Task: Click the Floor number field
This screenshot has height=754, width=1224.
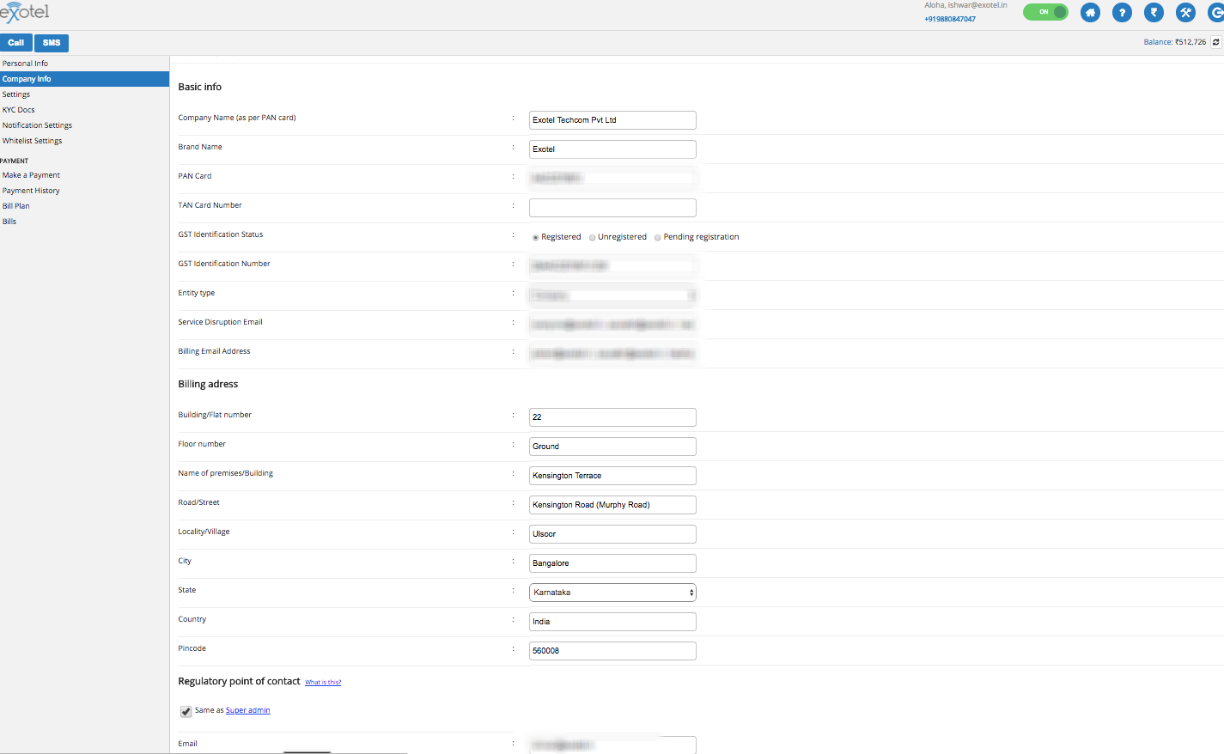Action: [612, 446]
